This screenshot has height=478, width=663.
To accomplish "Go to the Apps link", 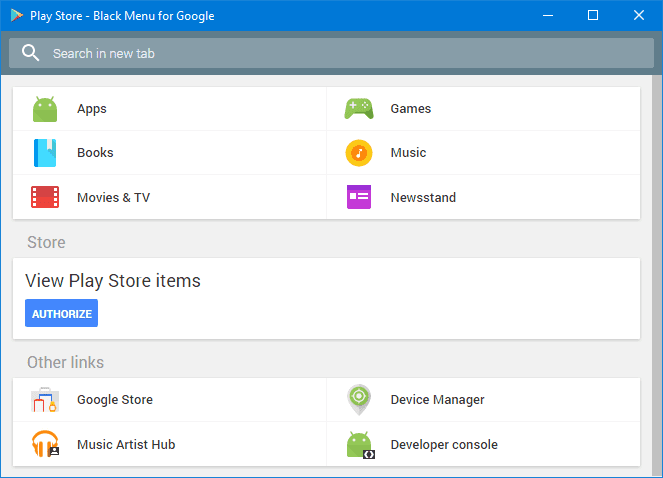I will click(92, 109).
